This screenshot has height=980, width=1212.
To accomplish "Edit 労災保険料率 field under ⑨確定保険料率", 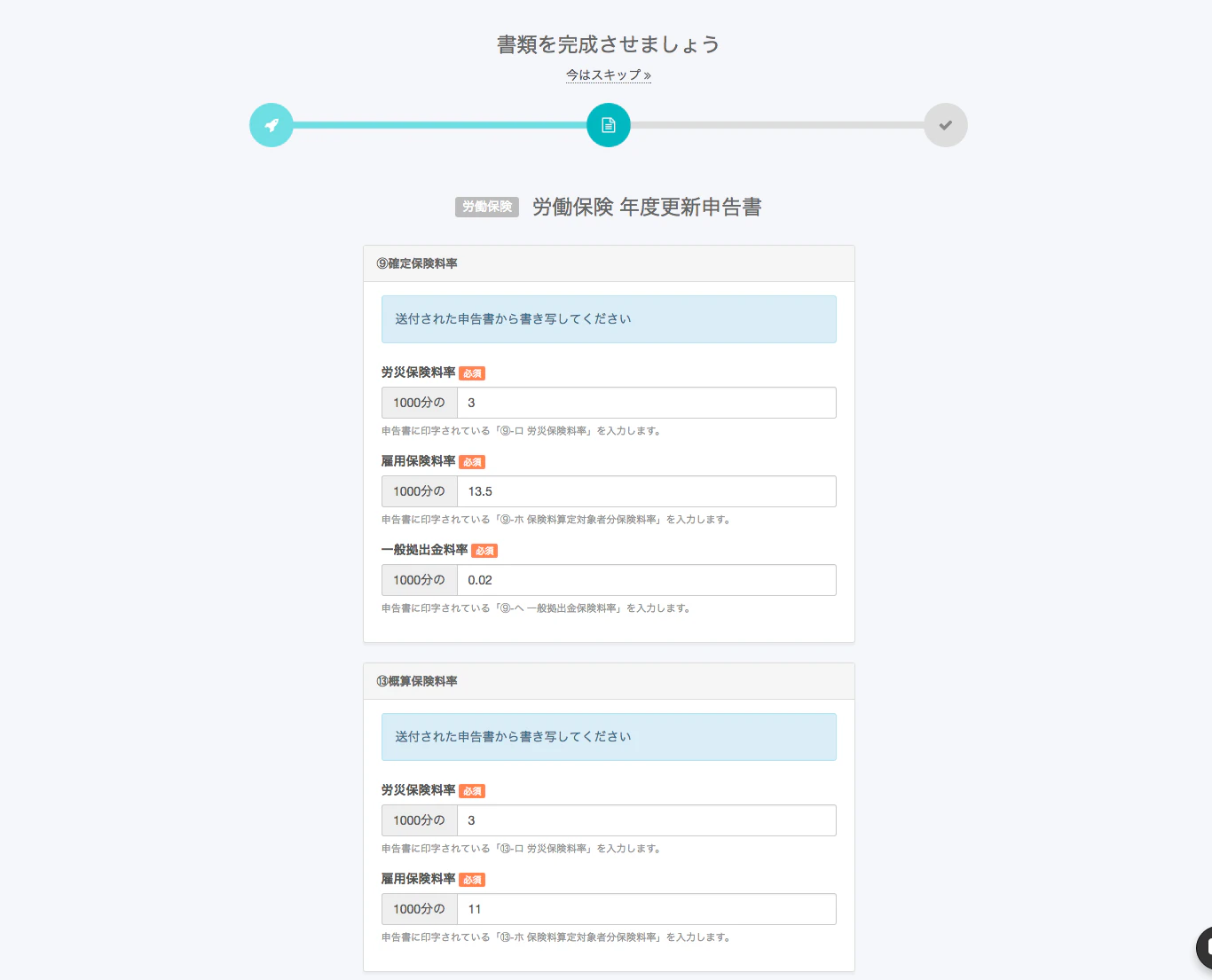I will tap(647, 403).
